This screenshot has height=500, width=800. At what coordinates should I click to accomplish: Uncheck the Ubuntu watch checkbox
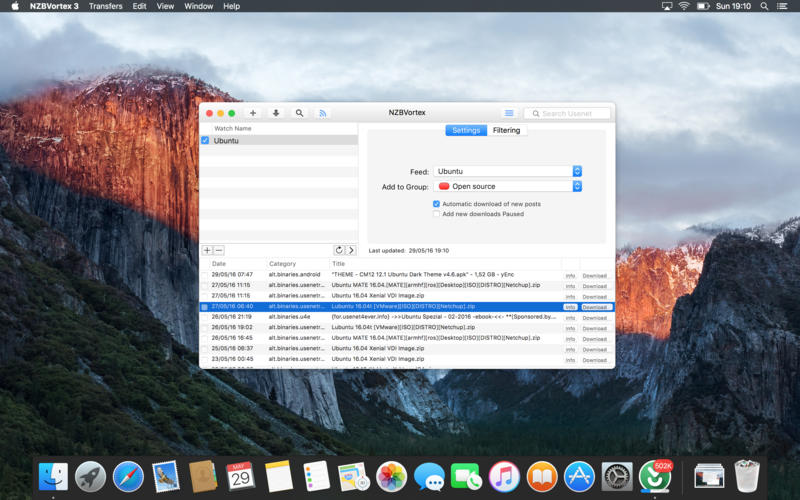[x=206, y=141]
